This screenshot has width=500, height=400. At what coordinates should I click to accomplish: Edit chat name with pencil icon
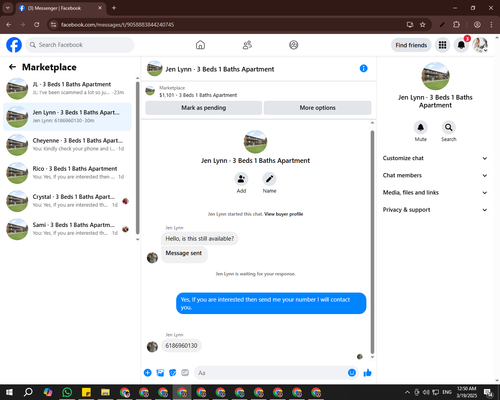(x=269, y=179)
